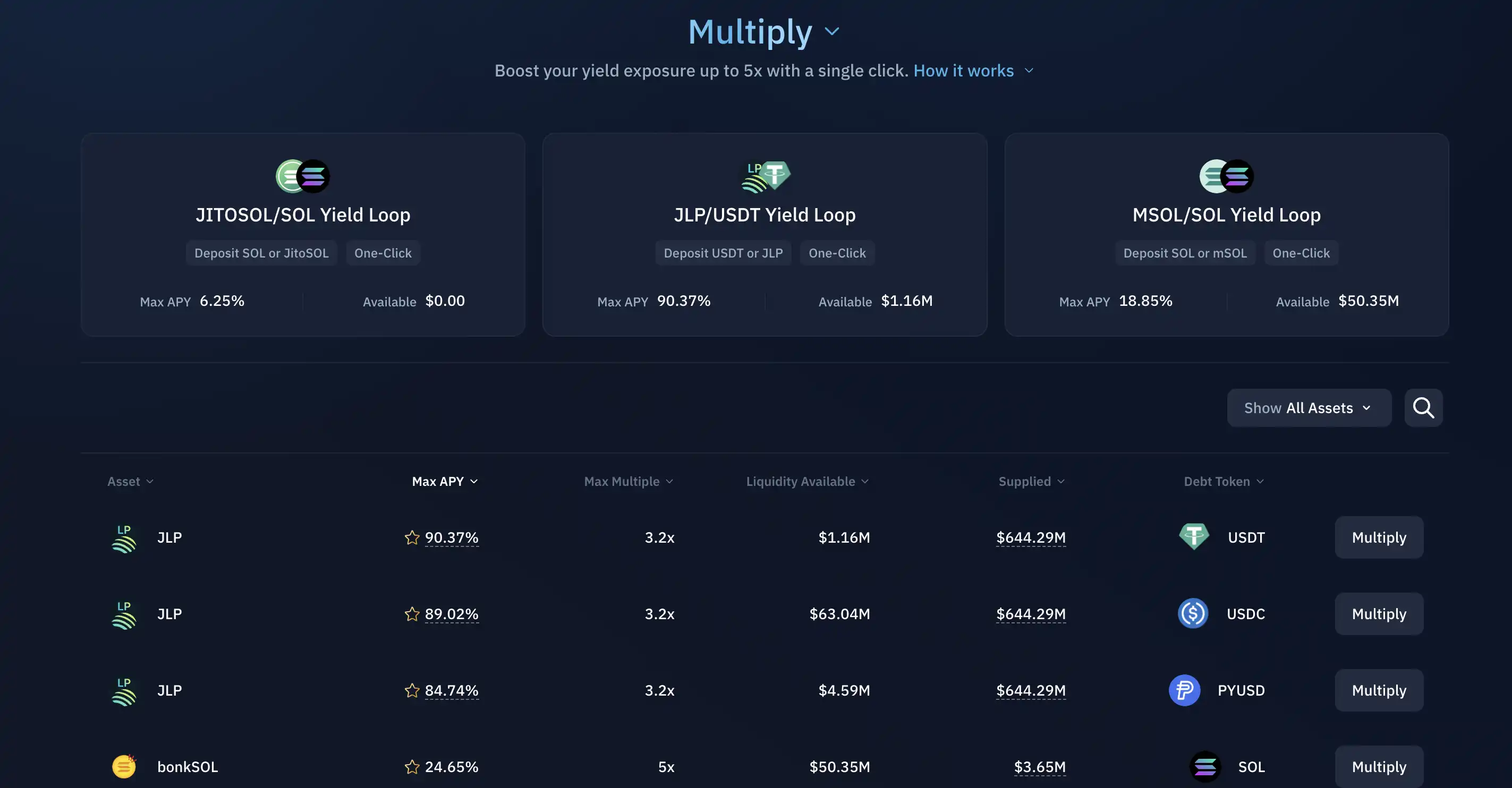The image size is (1512, 788).
Task: Toggle the favorite star beside 89.02% APY
Action: click(412, 614)
